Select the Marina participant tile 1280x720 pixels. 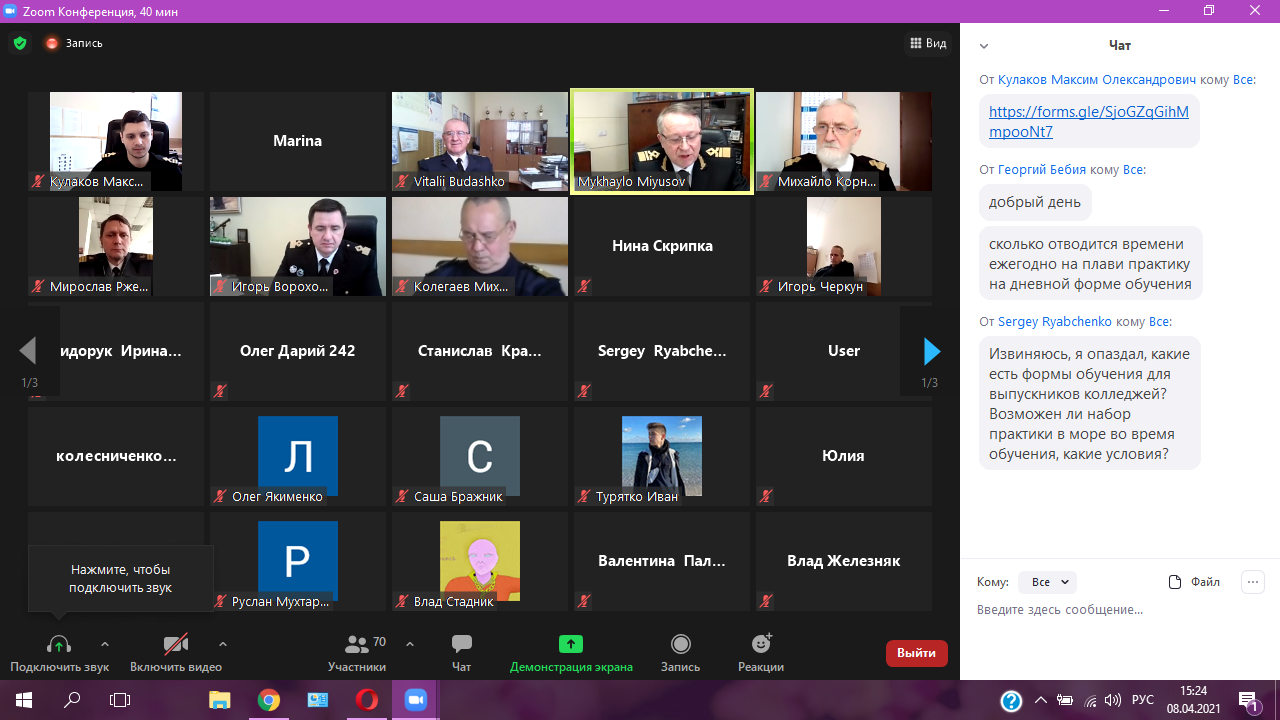(298, 141)
